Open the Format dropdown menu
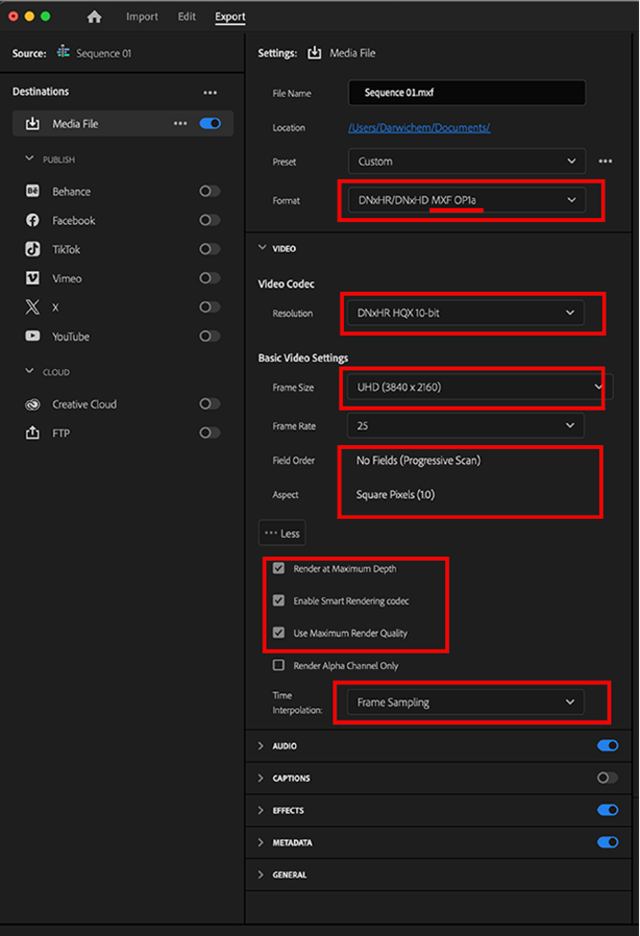Viewport: 640px width, 936px height. pyautogui.click(x=466, y=200)
